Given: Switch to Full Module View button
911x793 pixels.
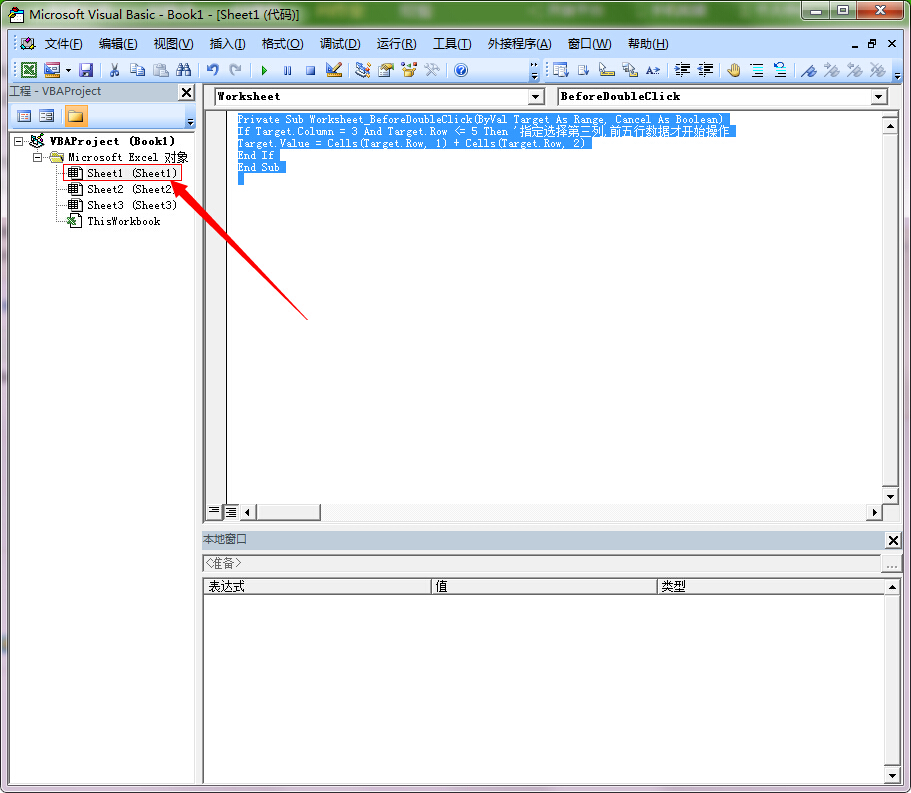Looking at the screenshot, I should click(x=231, y=511).
